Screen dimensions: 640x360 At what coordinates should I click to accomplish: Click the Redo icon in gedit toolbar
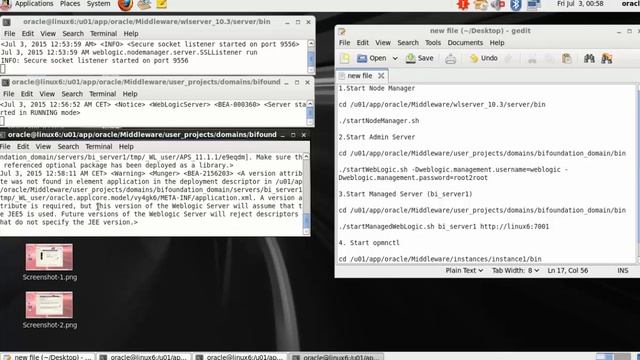click(x=508, y=58)
